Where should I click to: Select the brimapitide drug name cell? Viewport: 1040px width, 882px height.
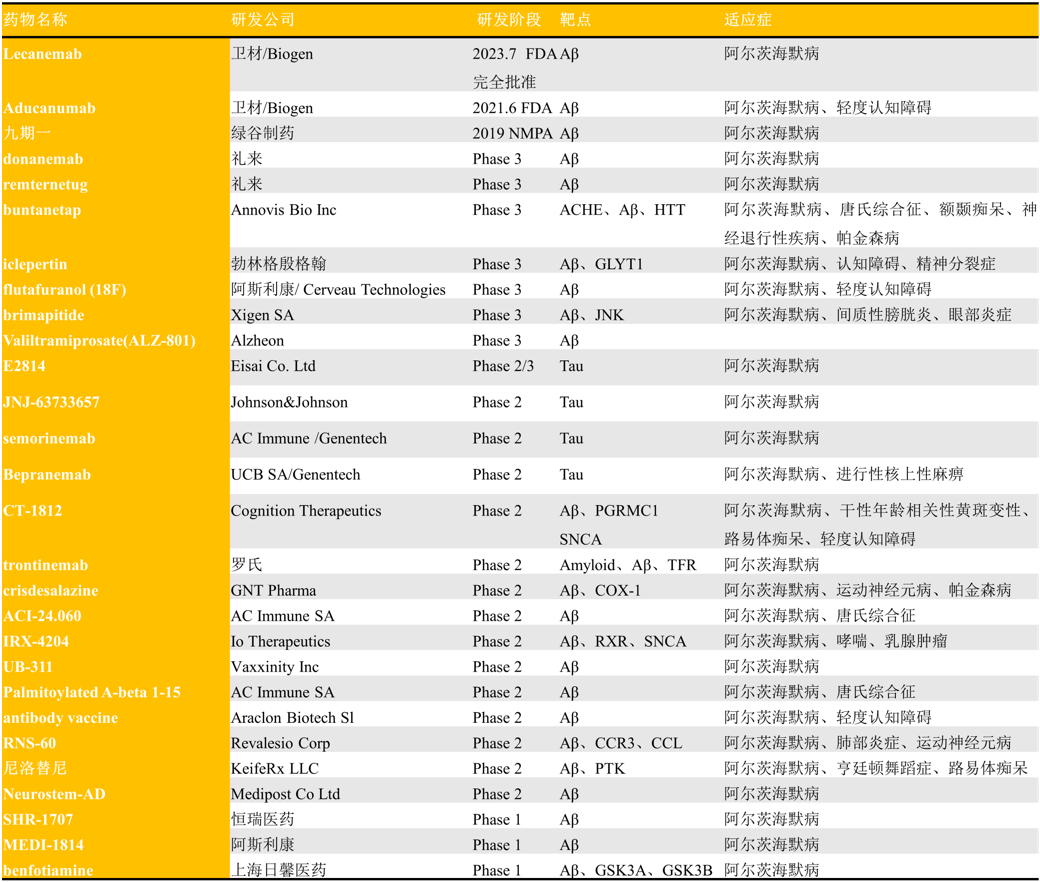click(44, 316)
